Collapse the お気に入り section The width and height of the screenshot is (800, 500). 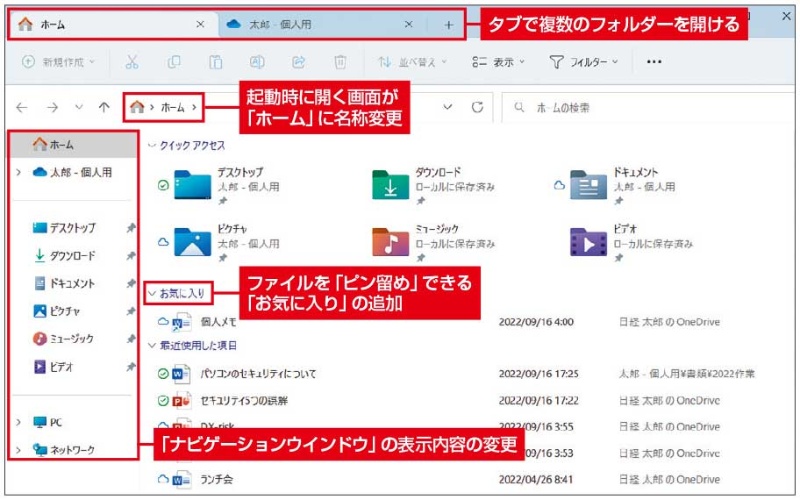point(152,294)
